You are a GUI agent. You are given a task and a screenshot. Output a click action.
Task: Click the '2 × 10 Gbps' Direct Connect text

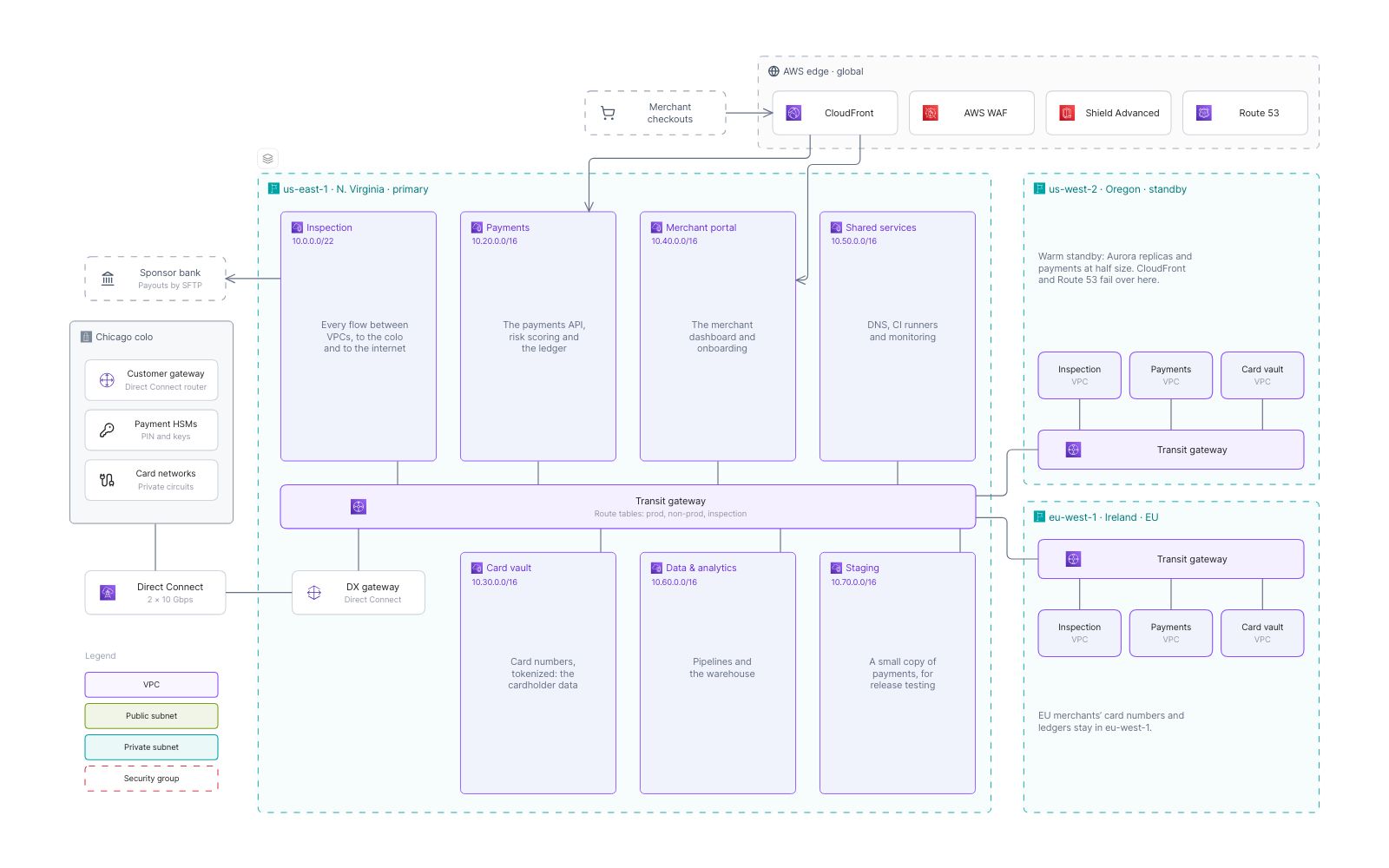point(170,600)
